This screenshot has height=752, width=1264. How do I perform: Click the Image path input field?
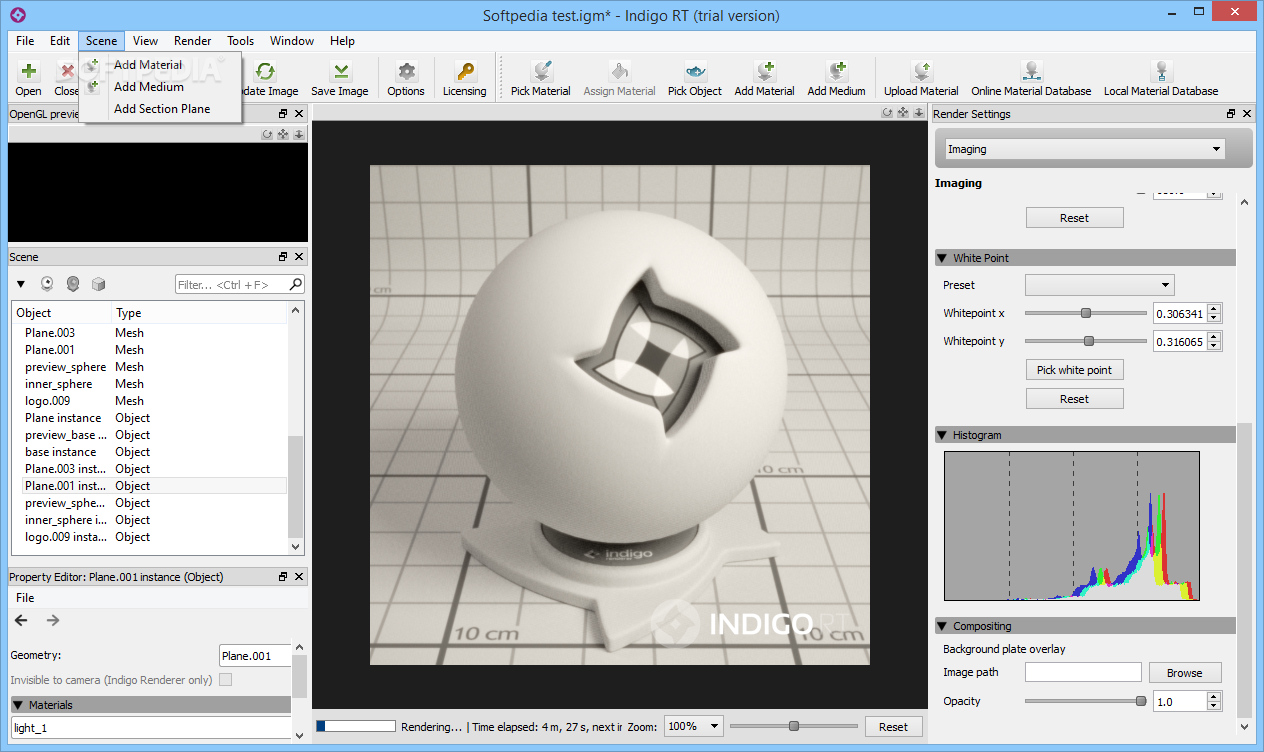pyautogui.click(x=1083, y=673)
